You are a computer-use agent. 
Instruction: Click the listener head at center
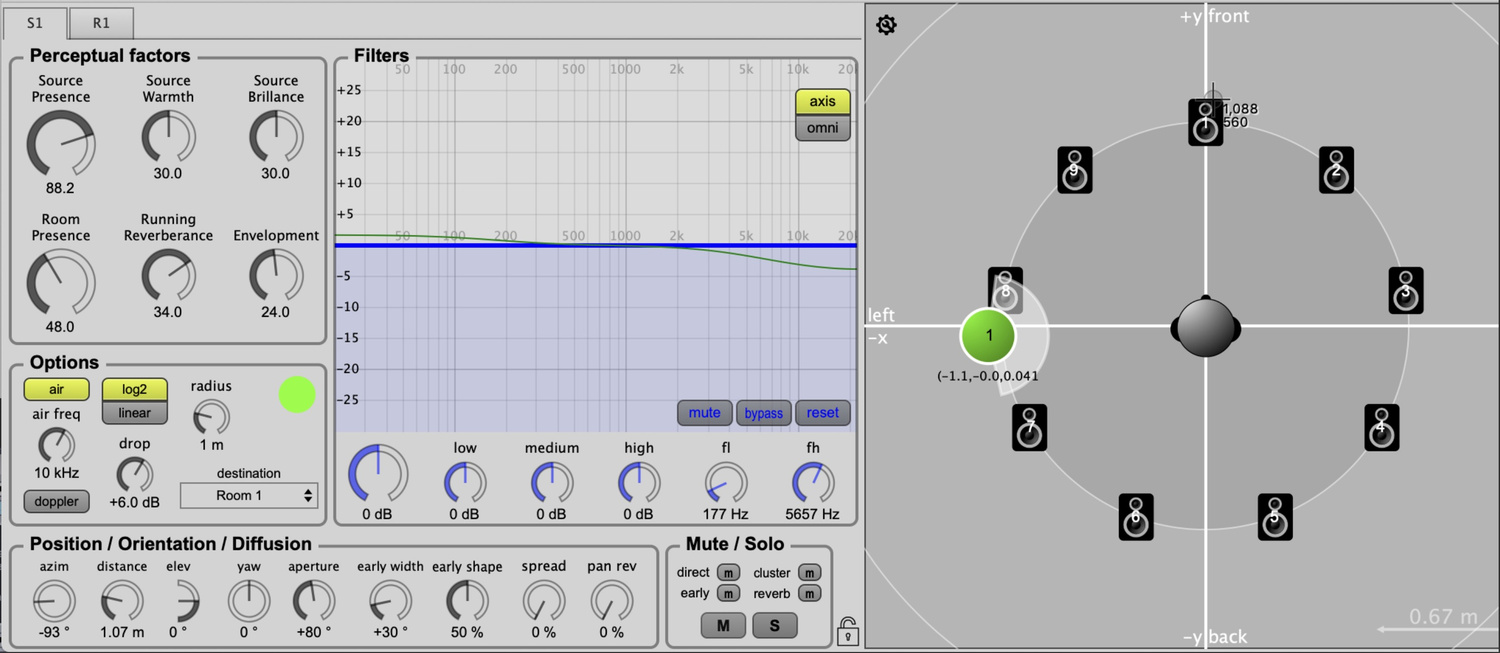click(x=1206, y=327)
